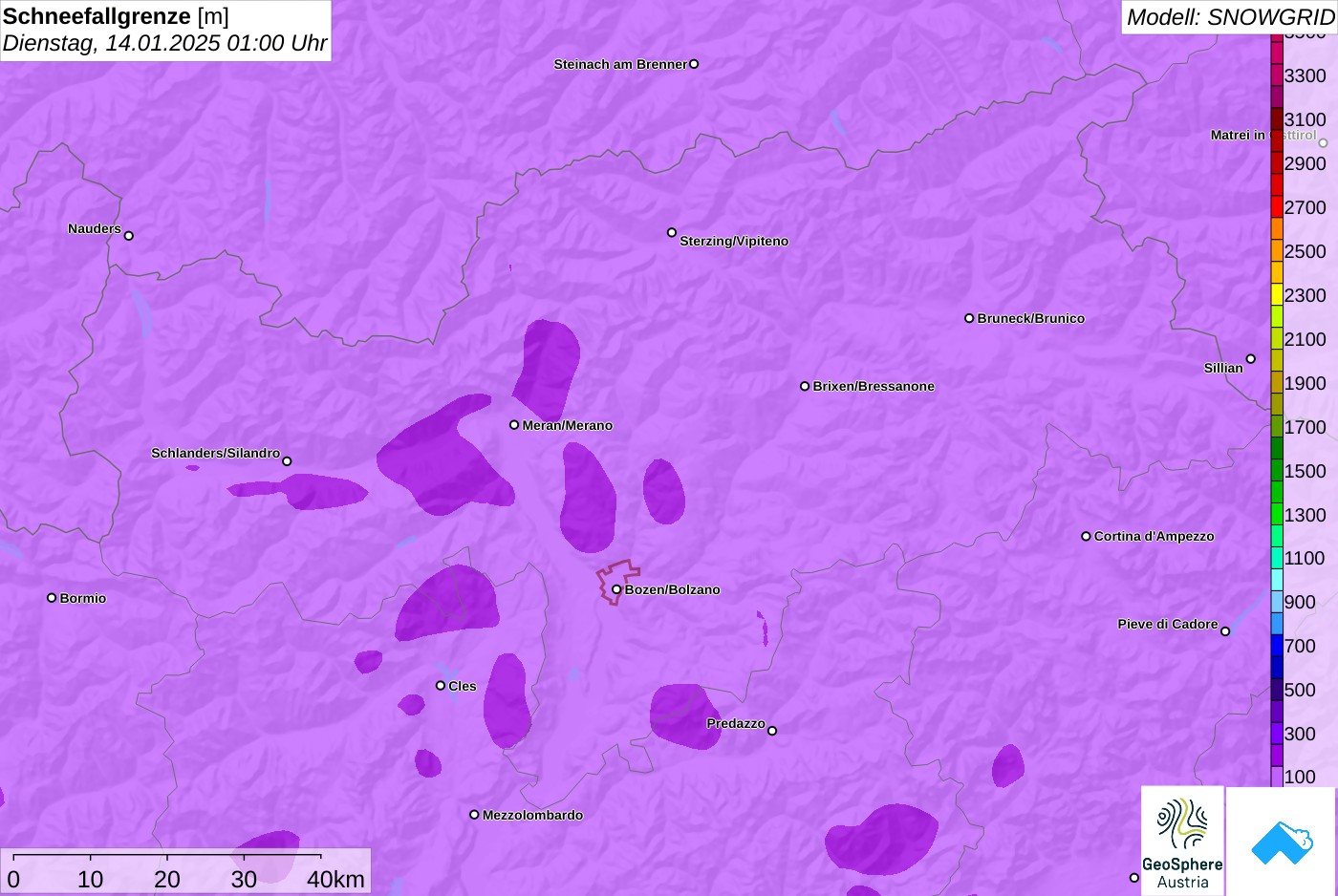The height and width of the screenshot is (896, 1338).
Task: Select the dark red swatch beside 3100
Action: click(x=1277, y=119)
